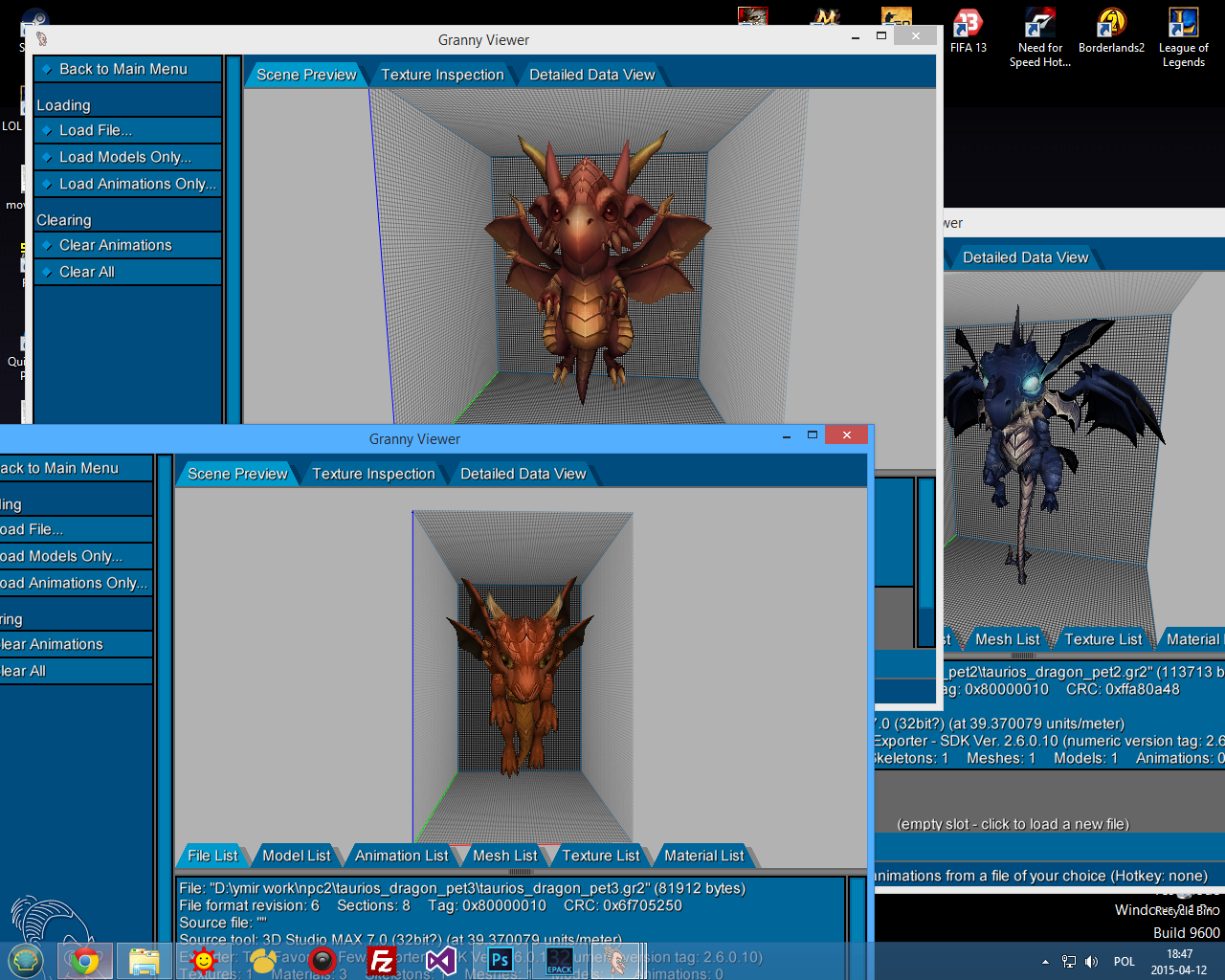Open the volume control tray icon
This screenshot has width=1225, height=980.
(1092, 962)
